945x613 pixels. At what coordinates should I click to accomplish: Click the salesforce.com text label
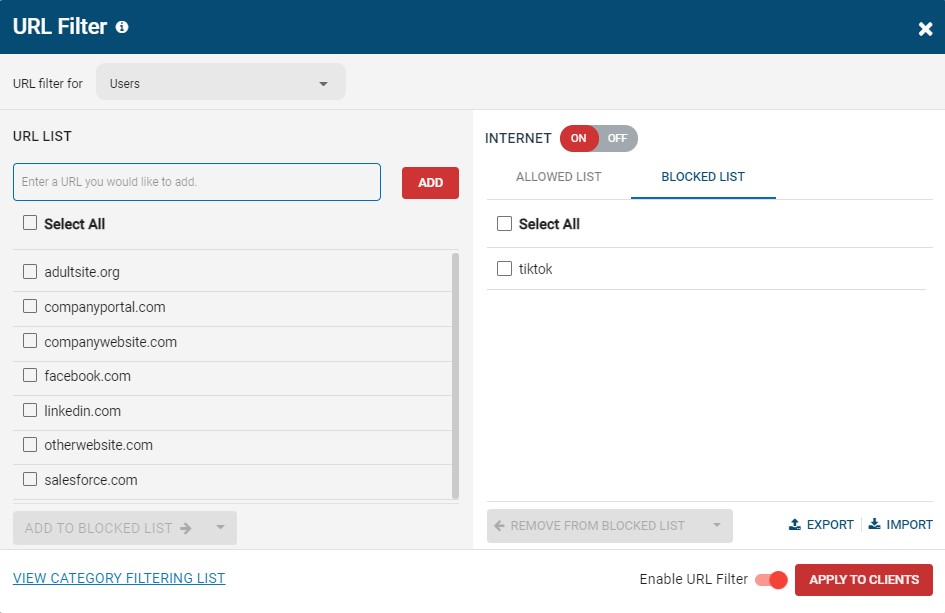pos(91,480)
